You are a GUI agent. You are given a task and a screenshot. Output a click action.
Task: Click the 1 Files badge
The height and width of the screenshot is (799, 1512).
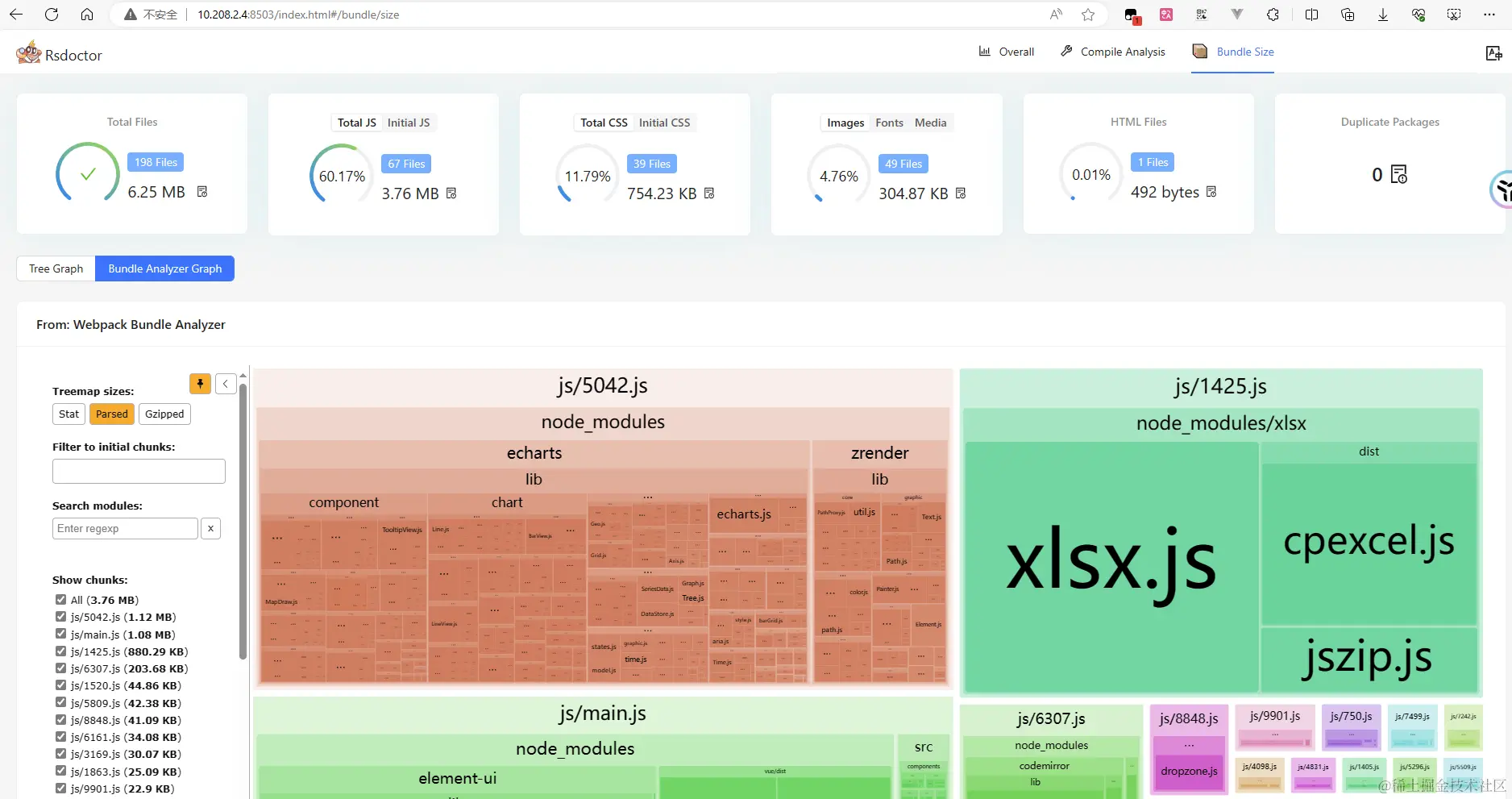[x=1153, y=162]
